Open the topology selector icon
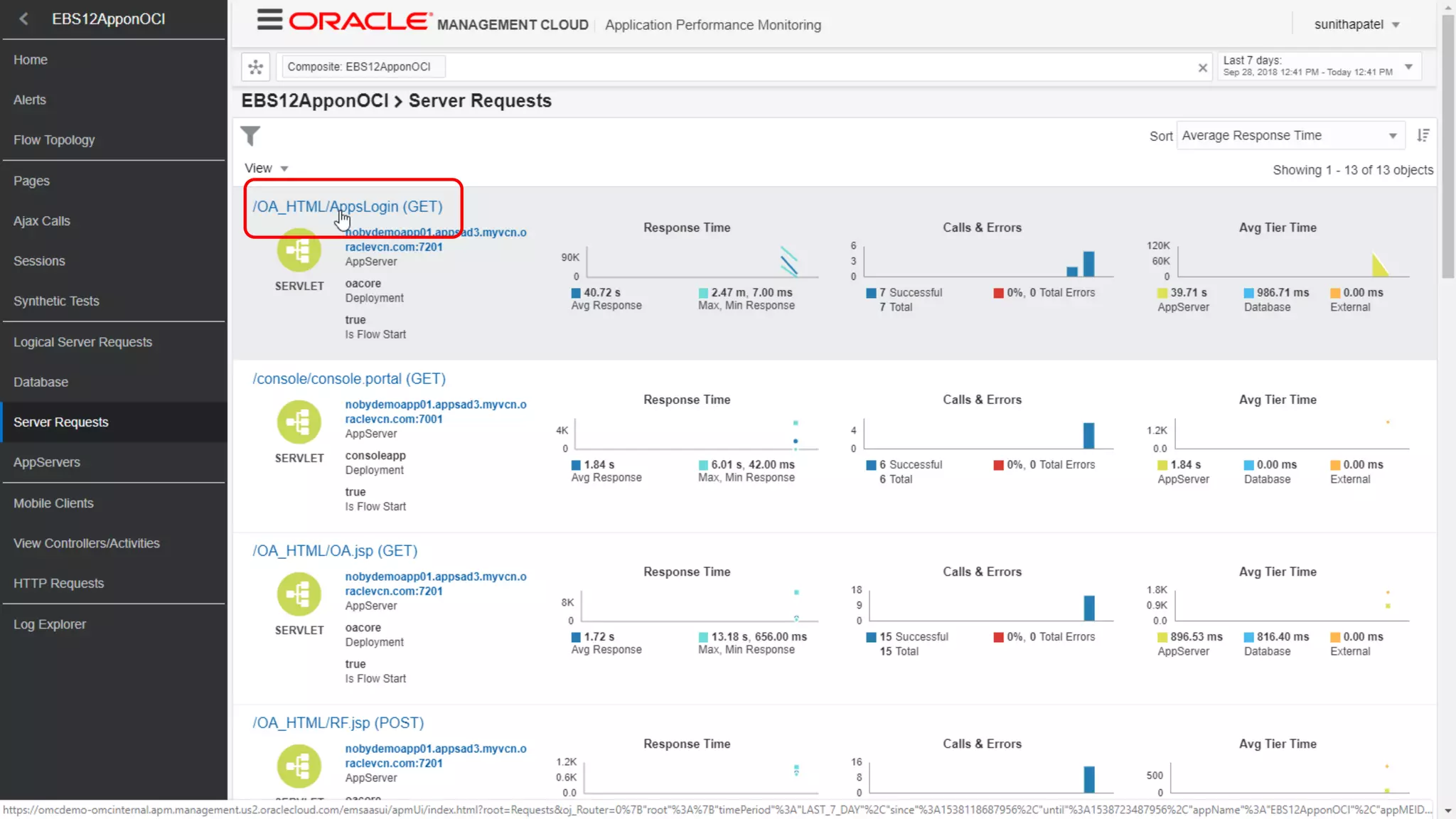 coord(255,67)
